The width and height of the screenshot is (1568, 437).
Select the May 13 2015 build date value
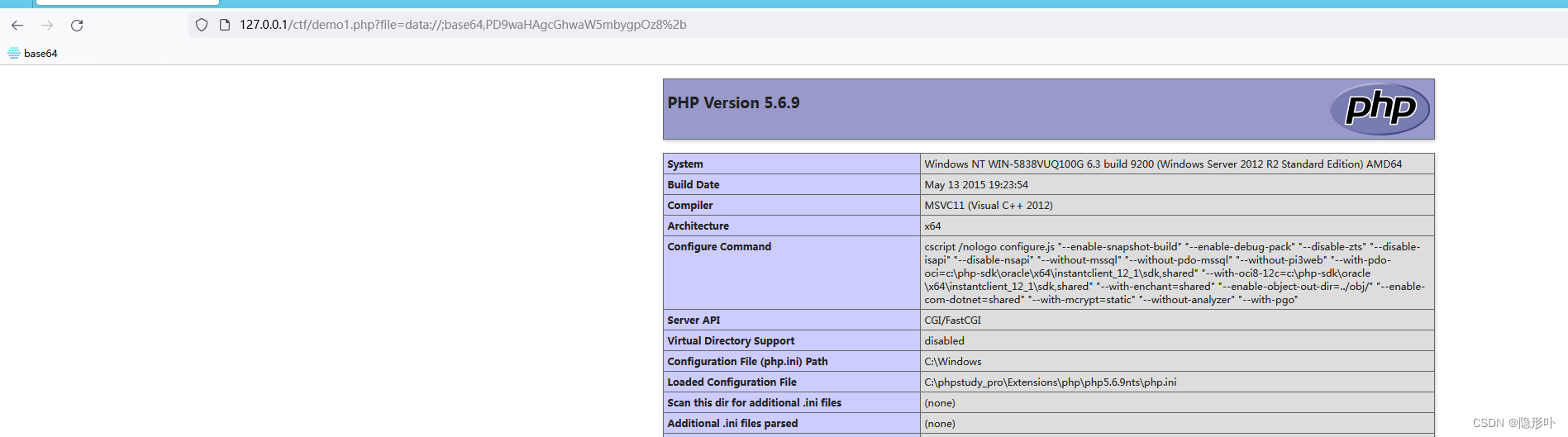[976, 185]
